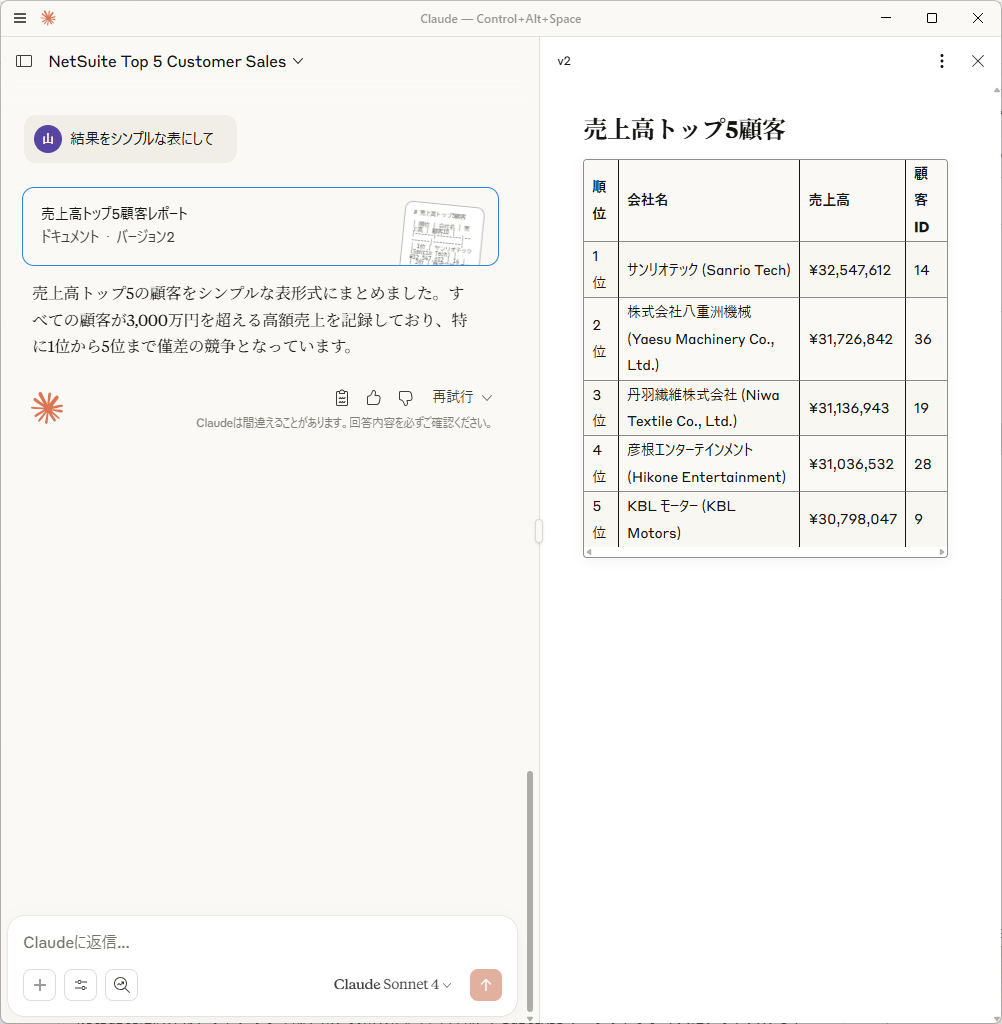Click 再試行 retry button
The height and width of the screenshot is (1024, 1002).
tap(453, 397)
